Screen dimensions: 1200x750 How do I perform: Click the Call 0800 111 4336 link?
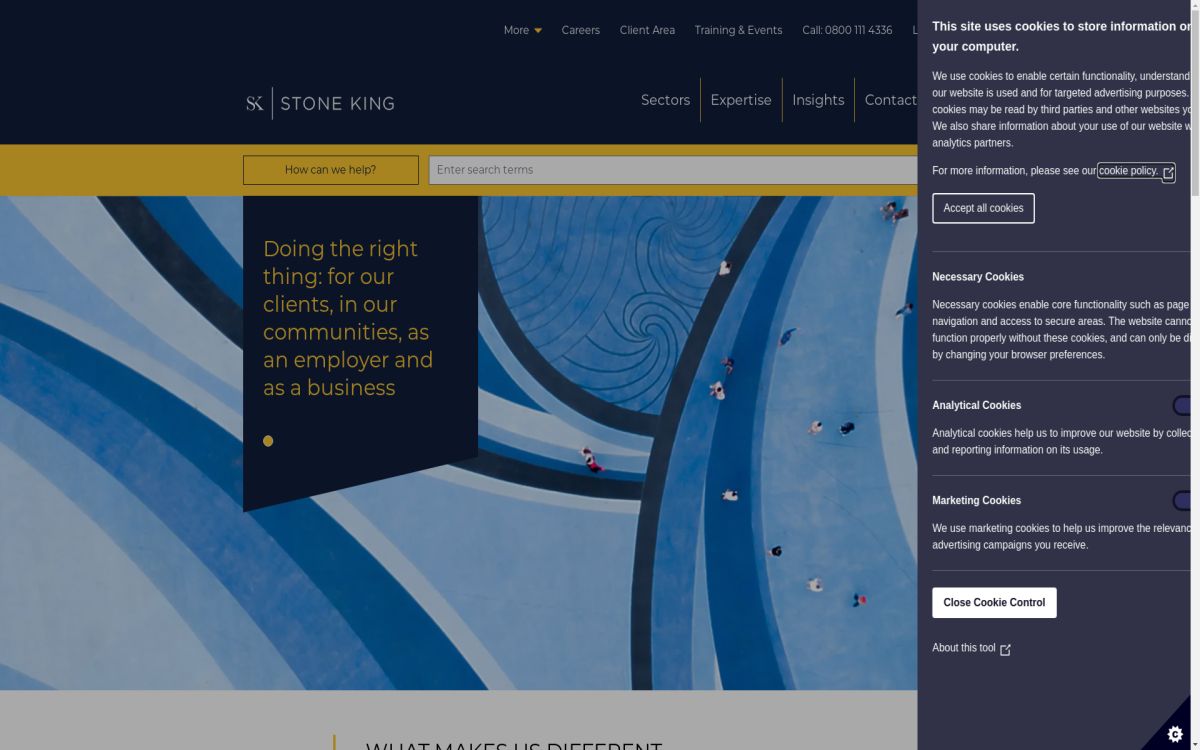[847, 30]
